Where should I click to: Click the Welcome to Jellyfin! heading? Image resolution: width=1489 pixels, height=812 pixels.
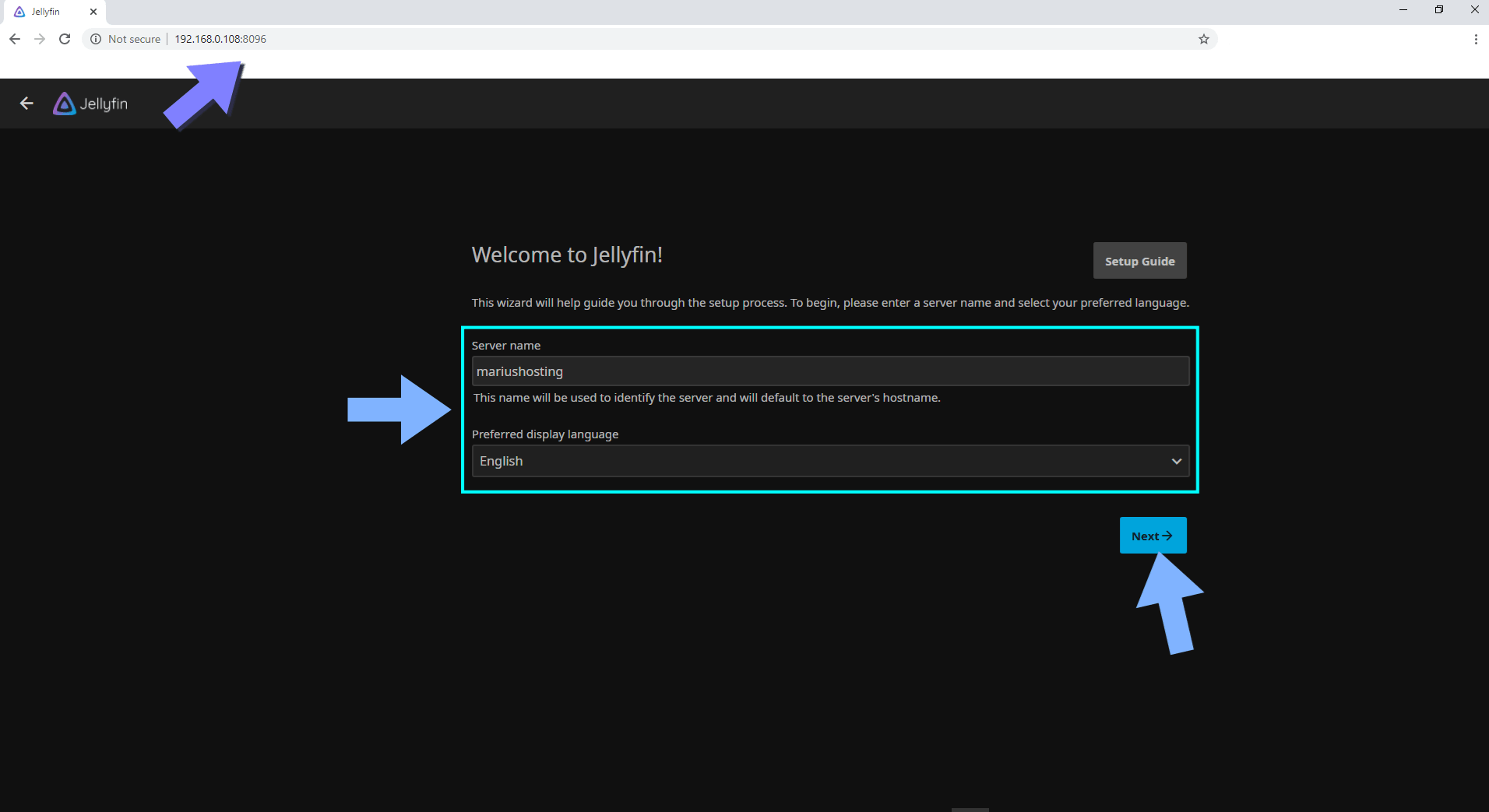pos(567,255)
